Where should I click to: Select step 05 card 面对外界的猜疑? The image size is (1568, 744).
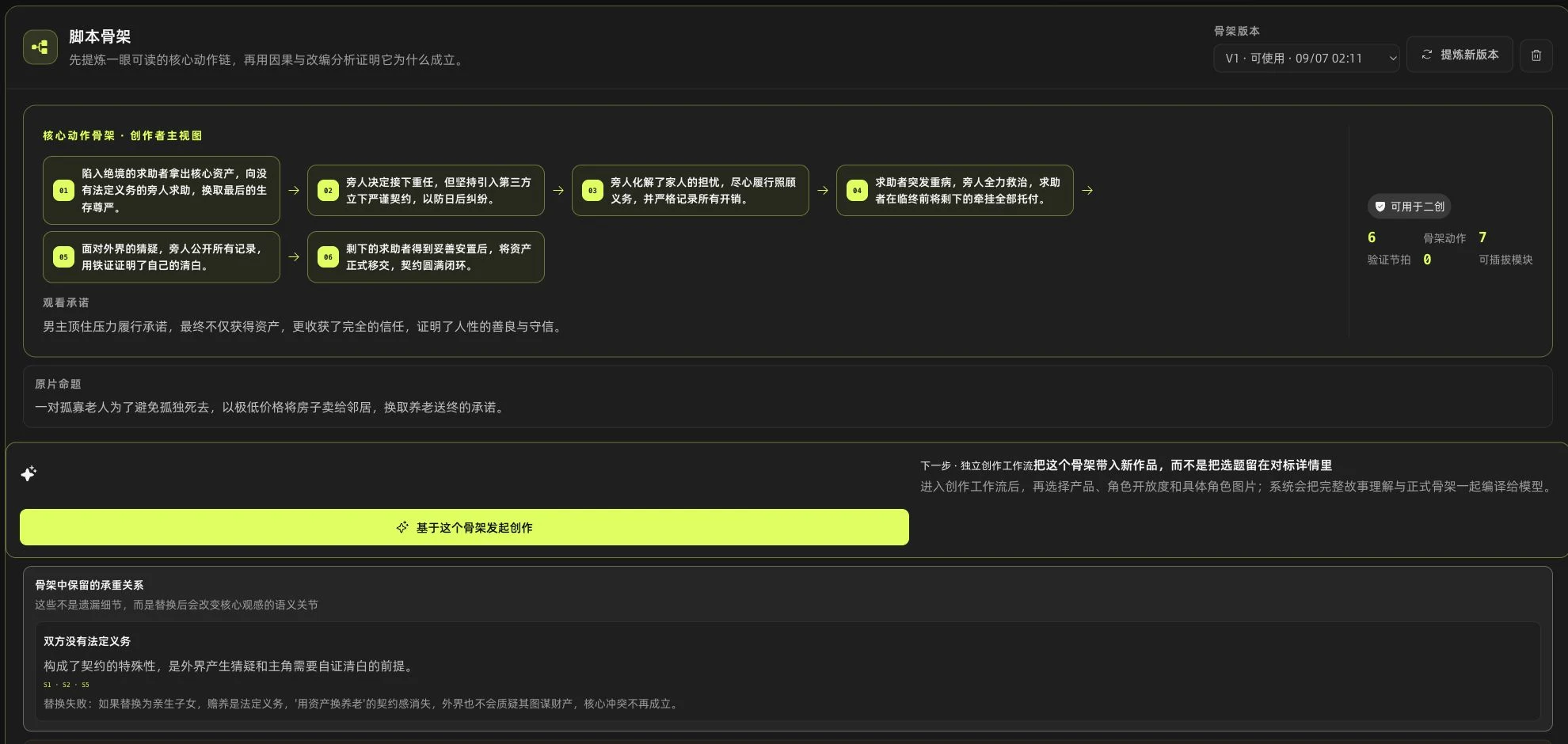tap(162, 256)
